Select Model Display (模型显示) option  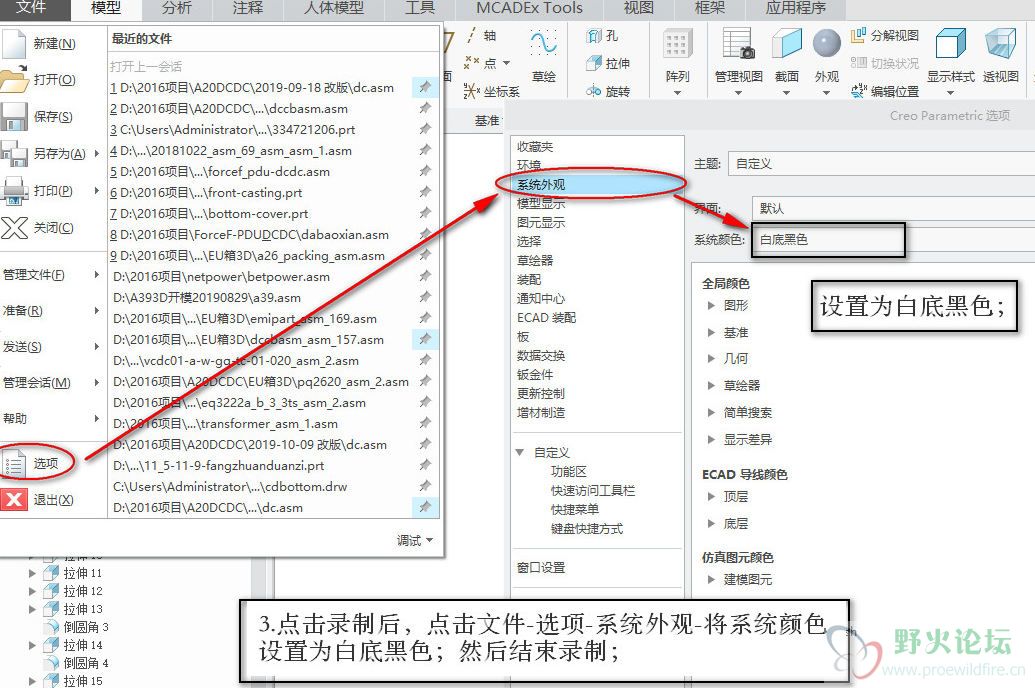click(x=541, y=203)
